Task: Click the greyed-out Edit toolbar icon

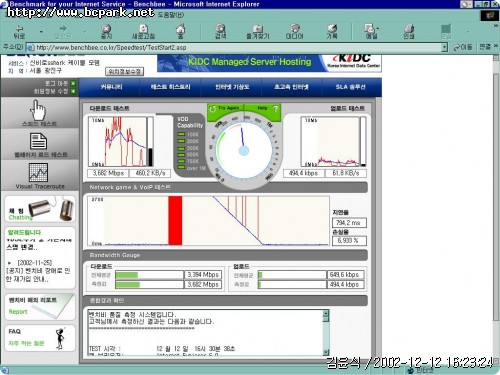Action: point(446,29)
